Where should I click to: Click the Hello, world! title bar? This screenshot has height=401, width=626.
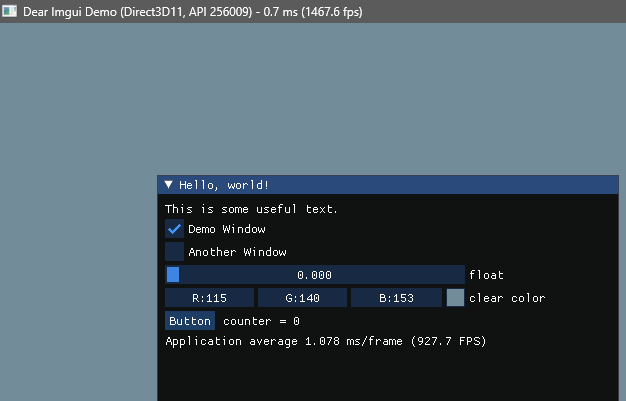click(388, 185)
